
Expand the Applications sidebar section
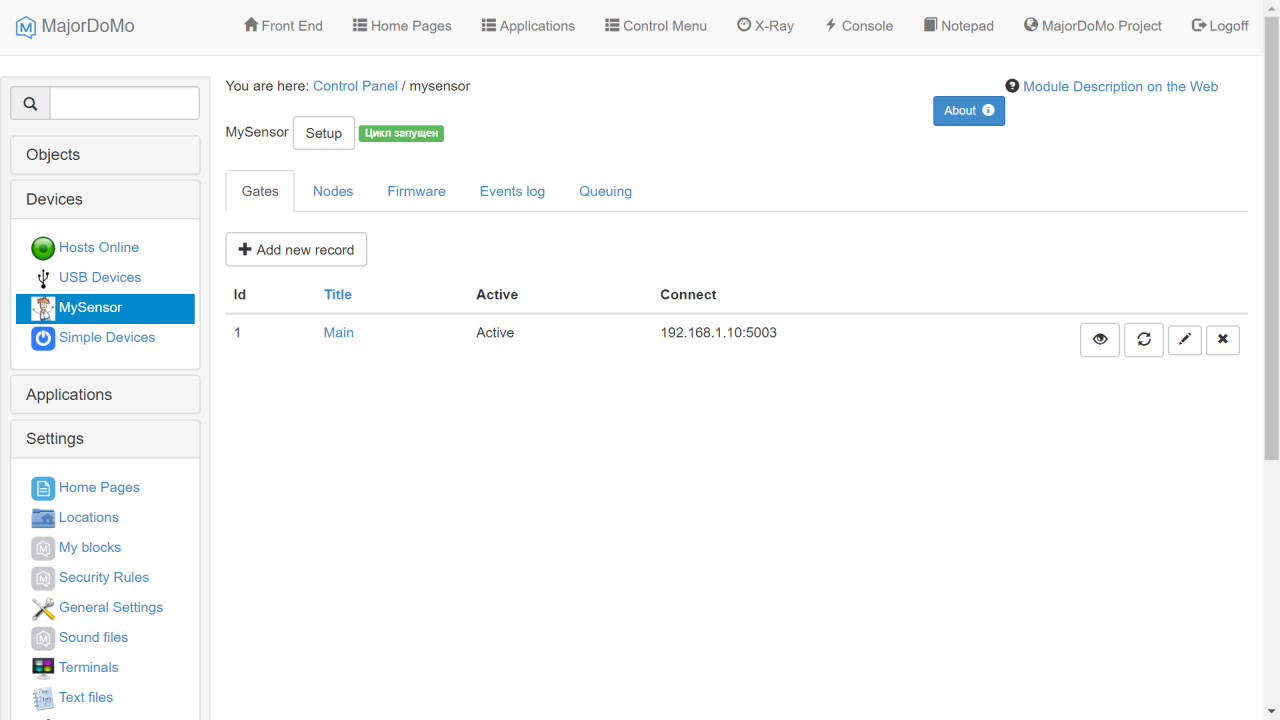tap(105, 394)
